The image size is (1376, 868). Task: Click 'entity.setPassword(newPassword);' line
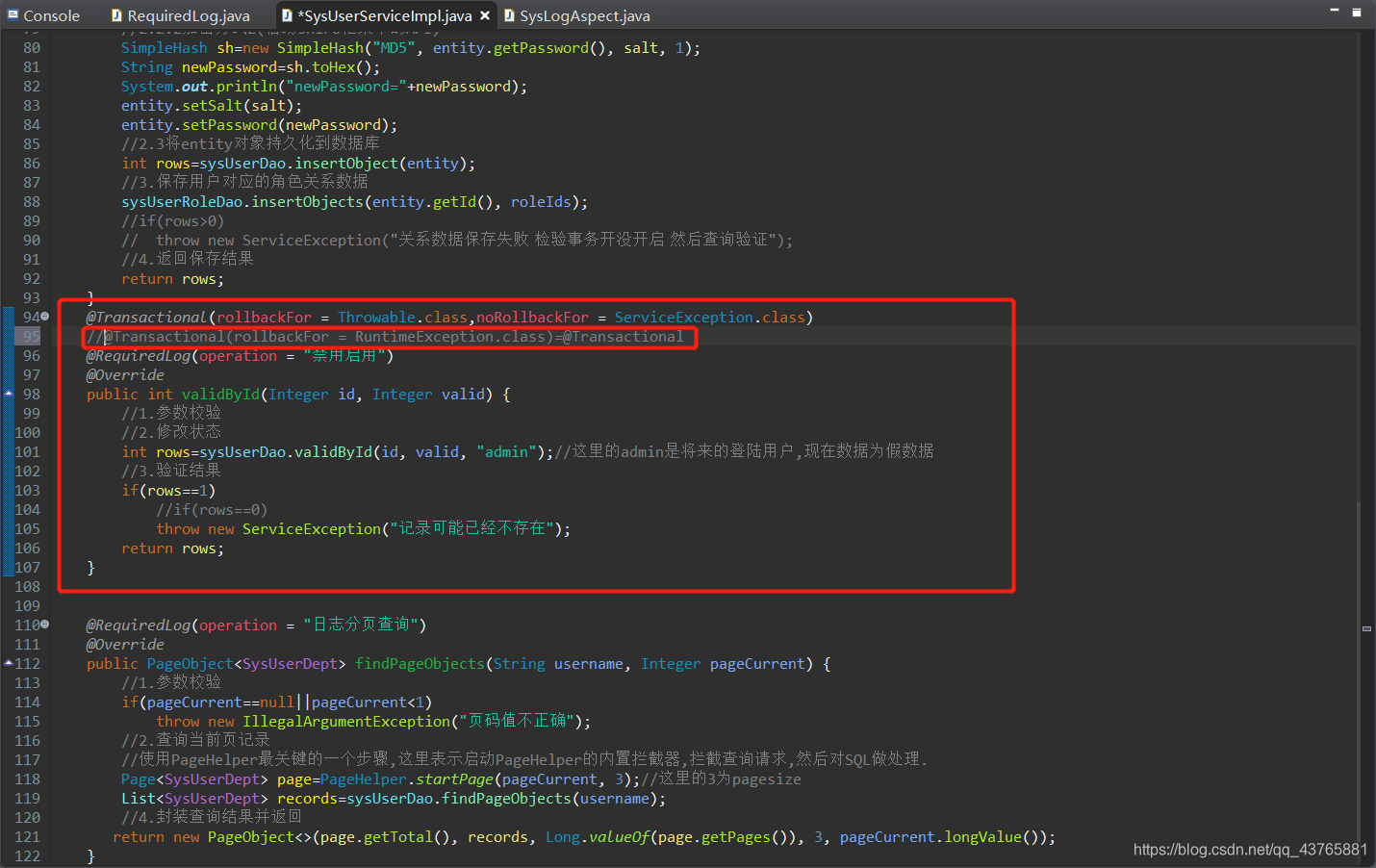(x=259, y=124)
